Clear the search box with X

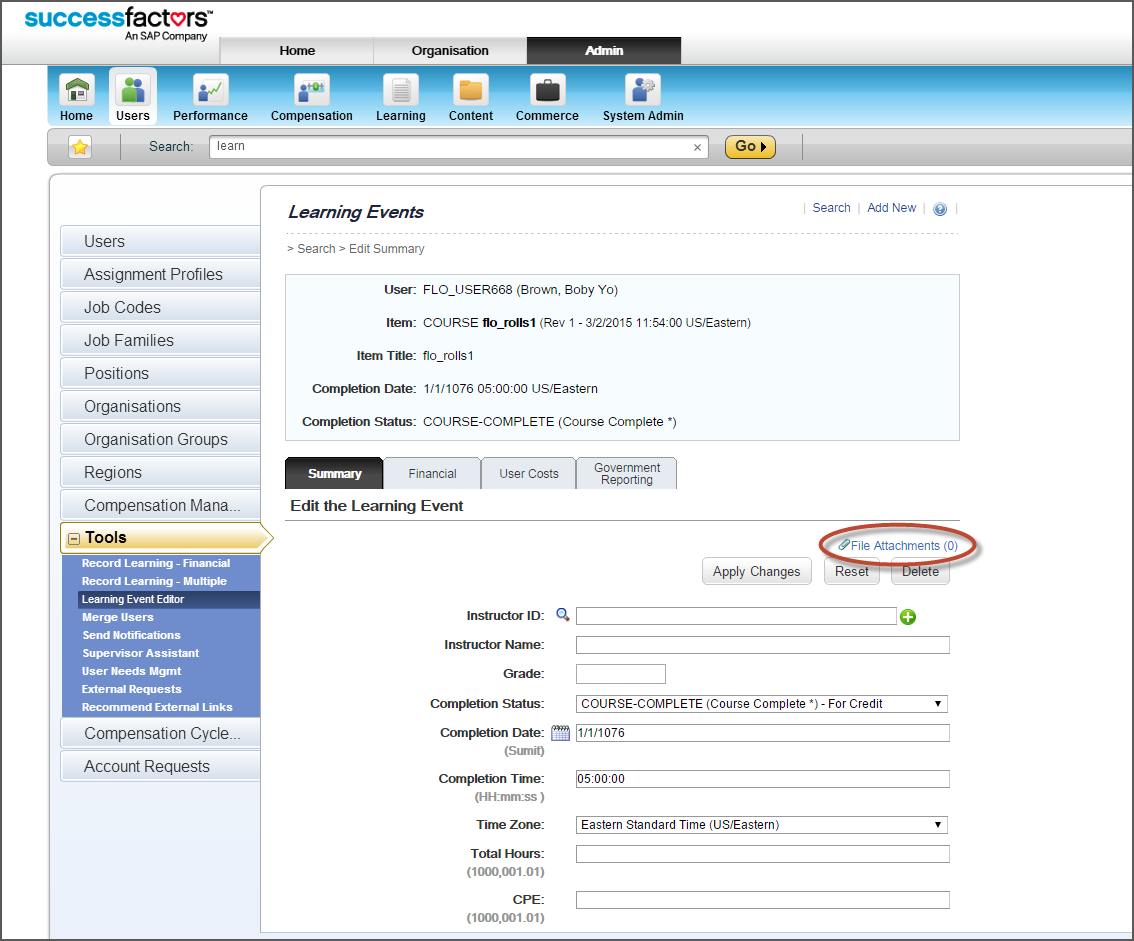[697, 148]
